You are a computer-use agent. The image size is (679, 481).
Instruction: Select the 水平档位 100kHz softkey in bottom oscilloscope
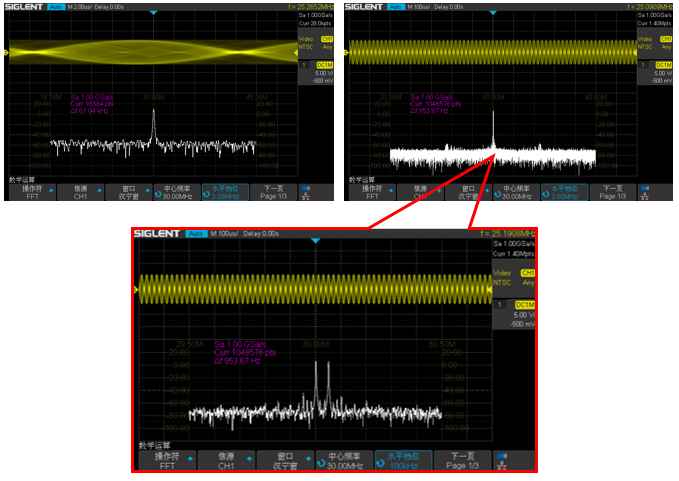pos(403,460)
